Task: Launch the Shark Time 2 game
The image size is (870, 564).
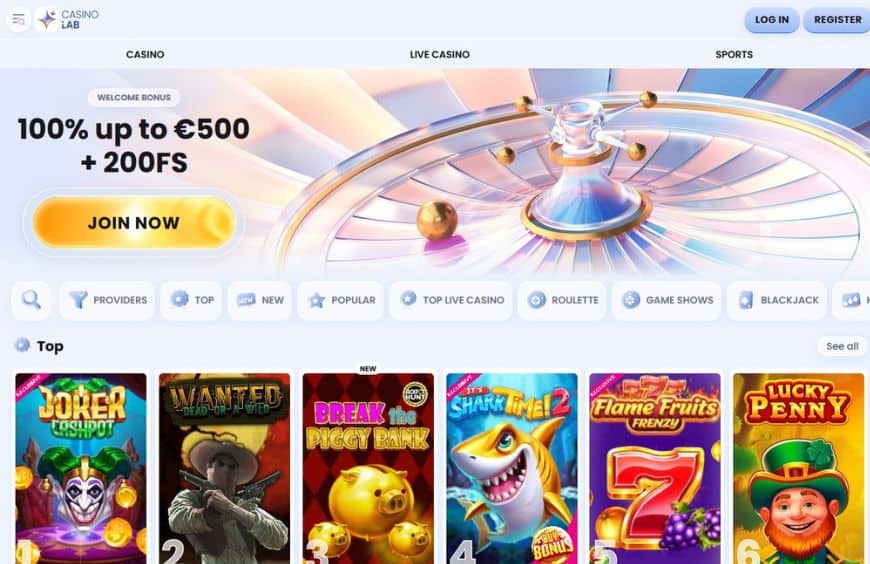Action: pos(512,469)
